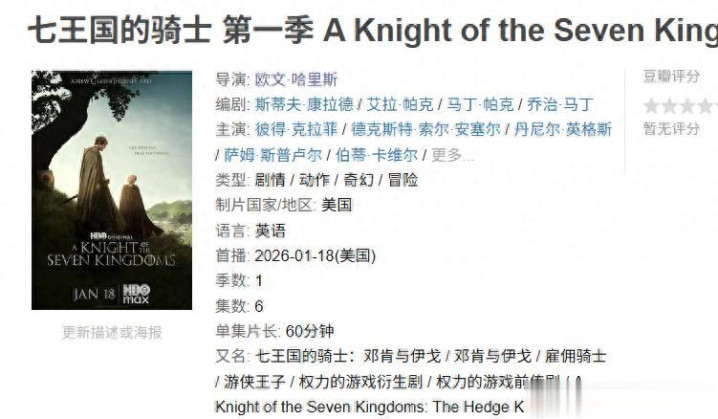Click the third rating star

687,106
